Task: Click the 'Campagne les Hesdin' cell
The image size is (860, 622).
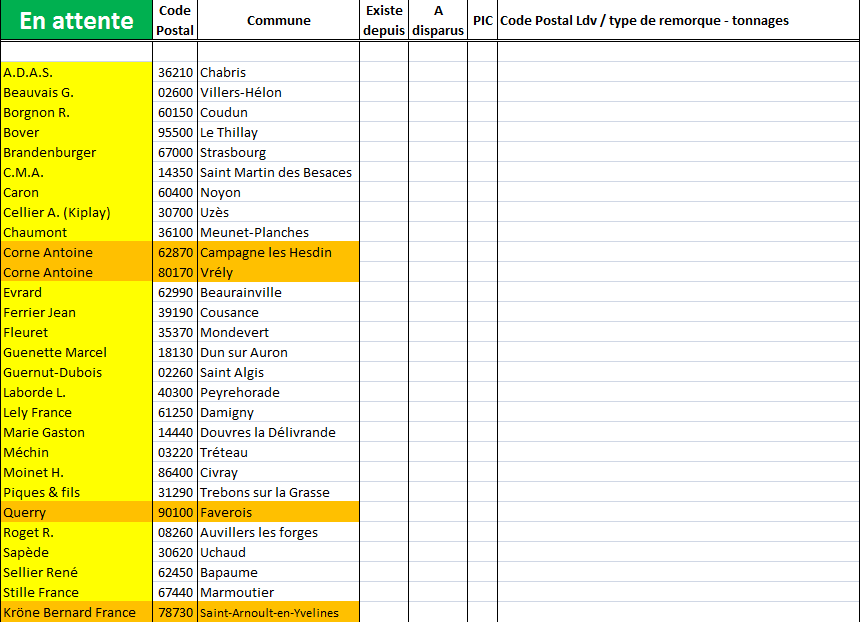Action: (278, 252)
